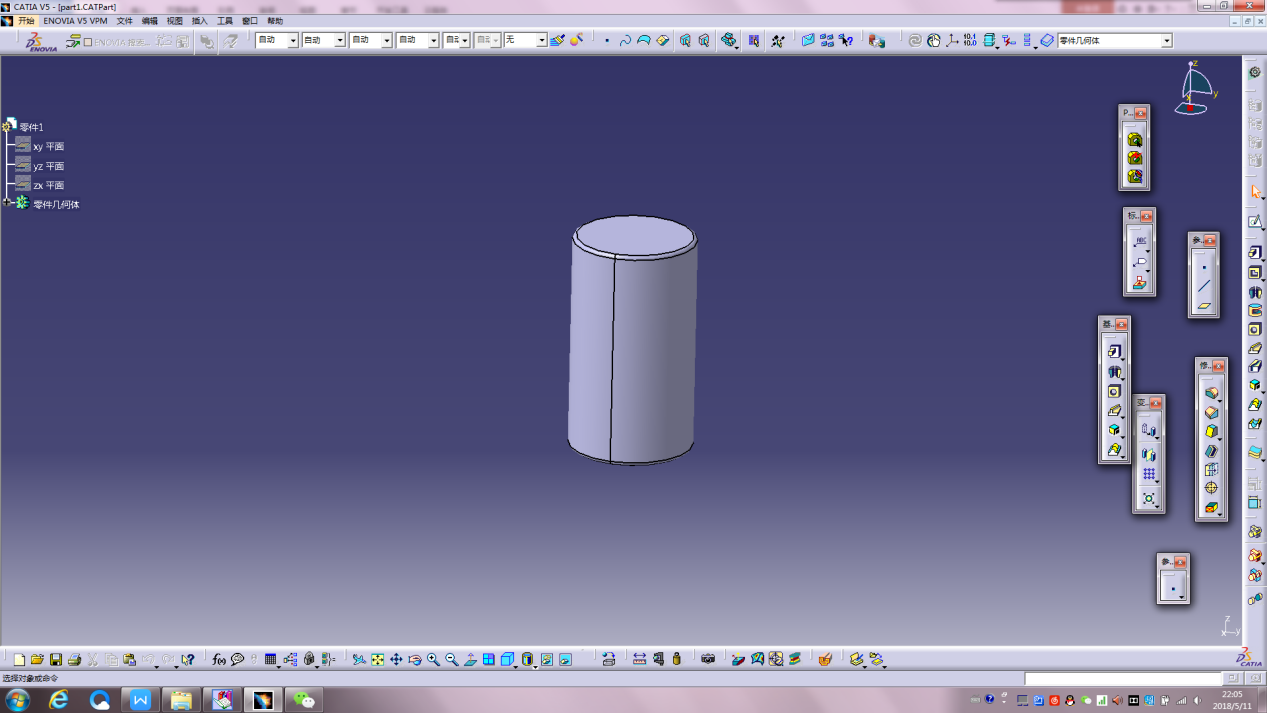Open the 零件几何体 dropdown in top toolbar

(1166, 41)
